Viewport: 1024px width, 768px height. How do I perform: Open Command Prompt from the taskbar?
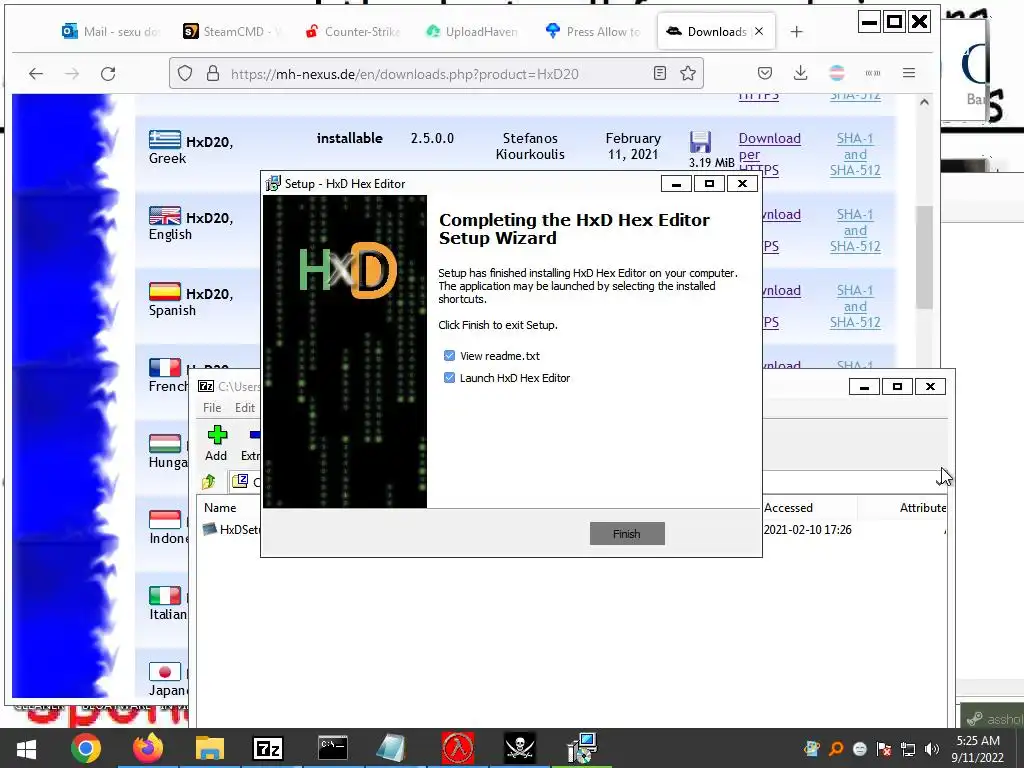tap(332, 748)
